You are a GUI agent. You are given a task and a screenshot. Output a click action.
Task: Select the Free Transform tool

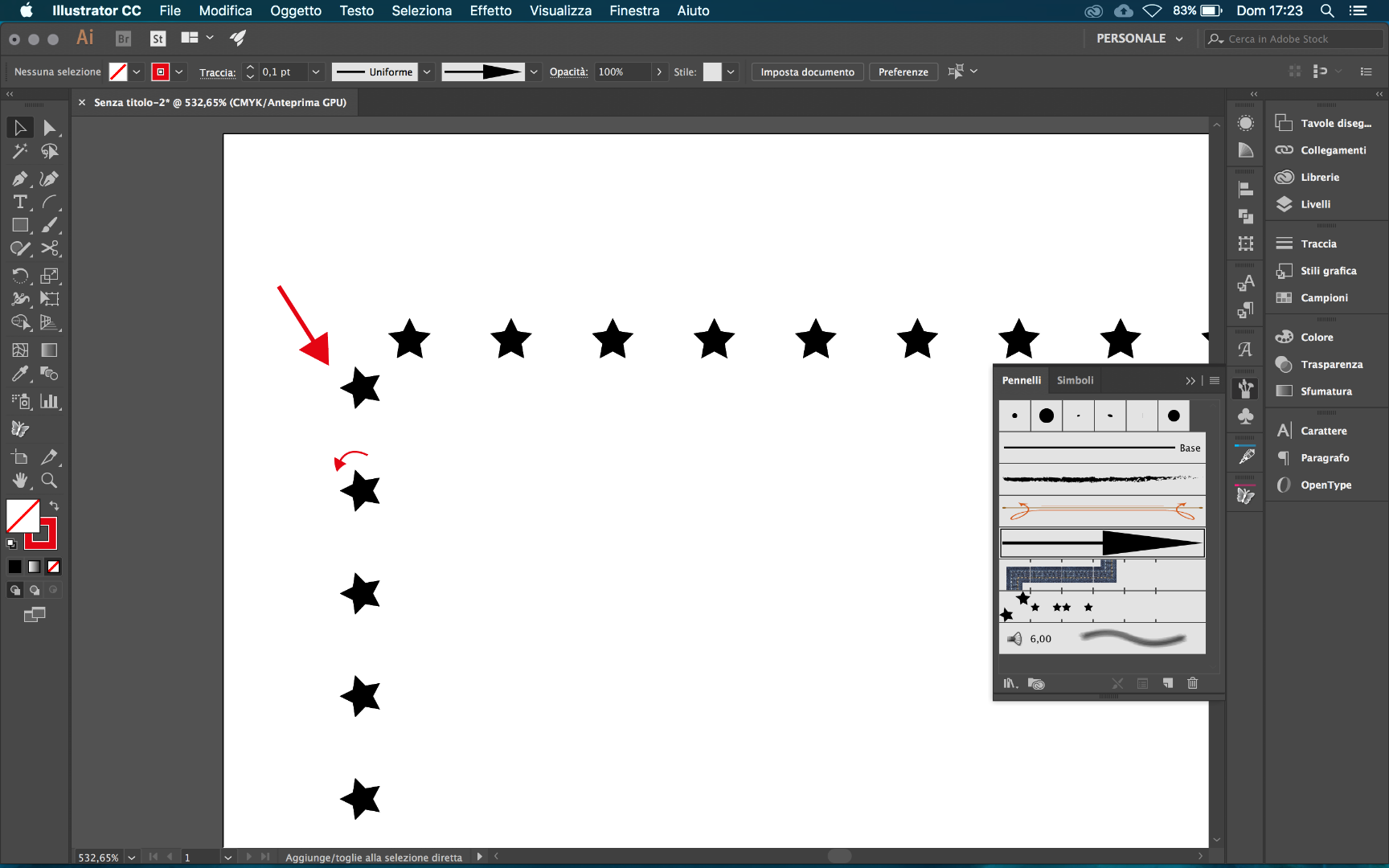click(x=50, y=299)
